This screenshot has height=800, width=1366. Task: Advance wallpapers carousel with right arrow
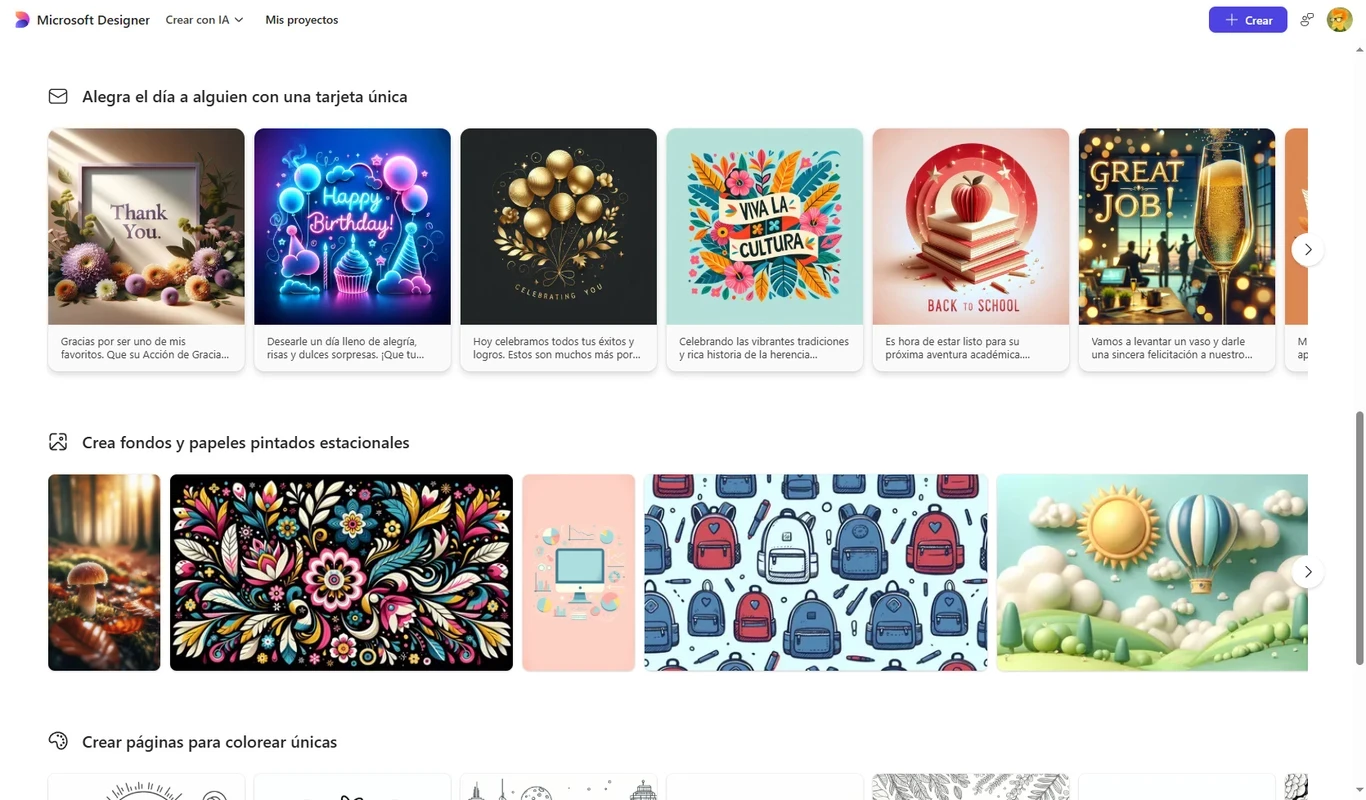click(1308, 572)
